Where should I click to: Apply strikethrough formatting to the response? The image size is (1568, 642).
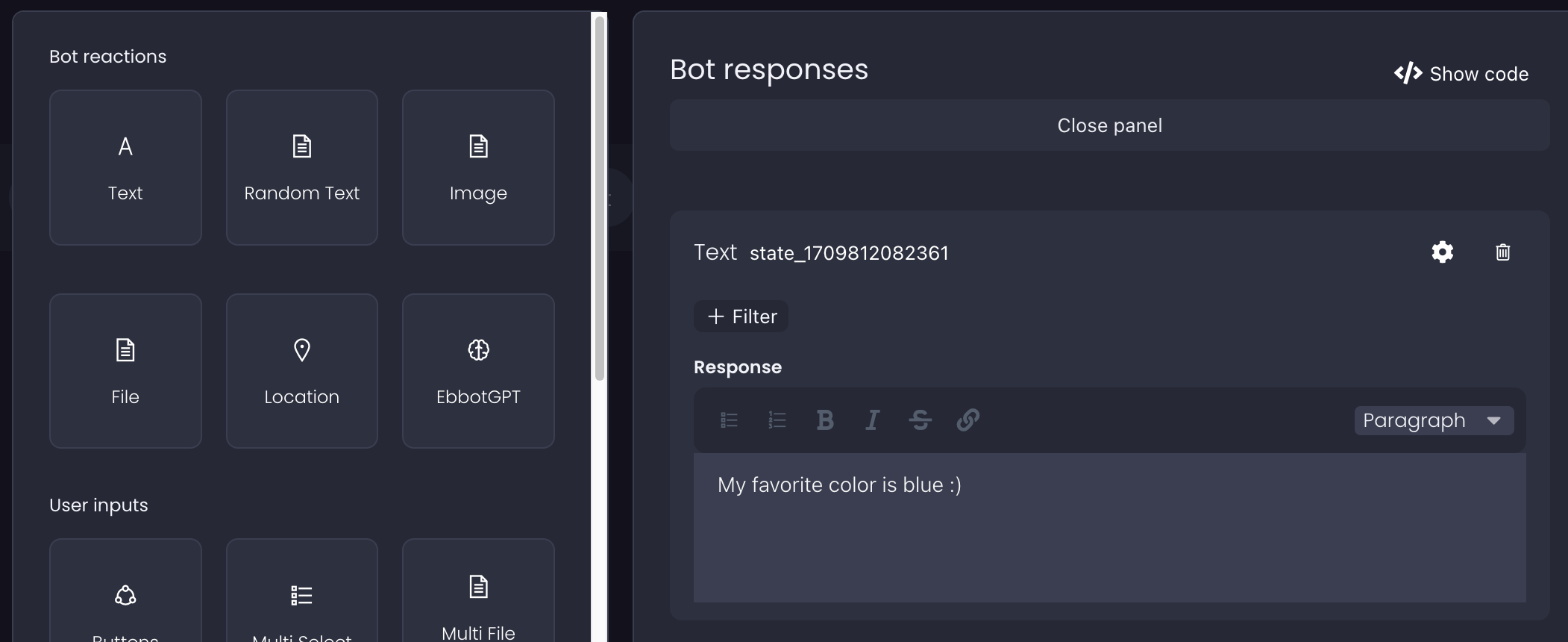coord(920,420)
